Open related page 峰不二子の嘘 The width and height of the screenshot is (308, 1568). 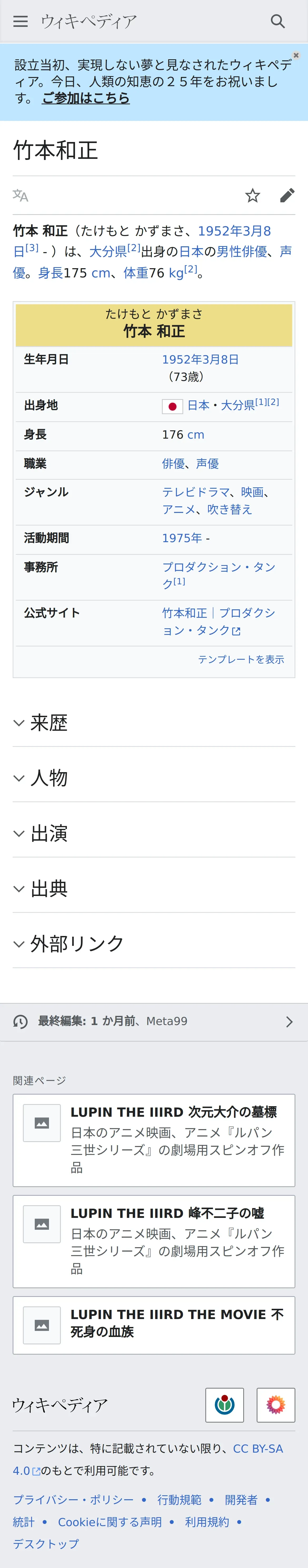(167, 1213)
